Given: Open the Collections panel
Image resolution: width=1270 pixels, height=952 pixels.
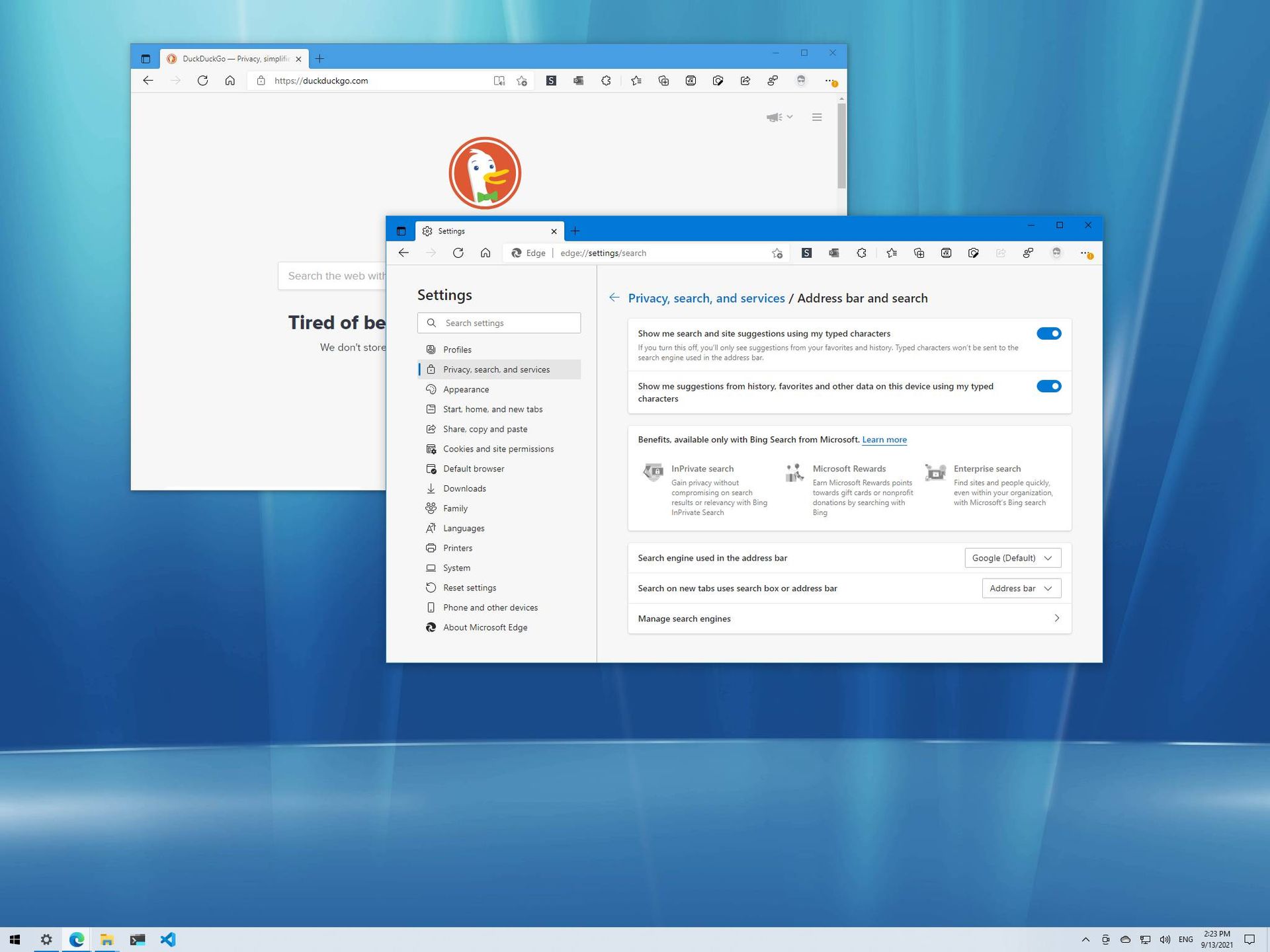Looking at the screenshot, I should click(x=919, y=253).
